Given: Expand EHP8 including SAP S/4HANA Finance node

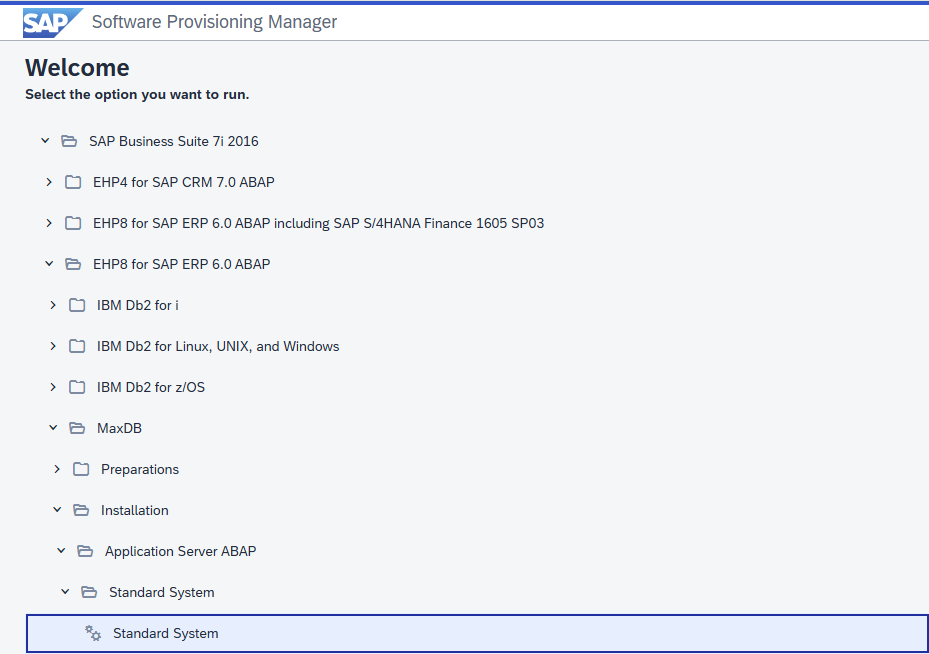Looking at the screenshot, I should [x=49, y=223].
